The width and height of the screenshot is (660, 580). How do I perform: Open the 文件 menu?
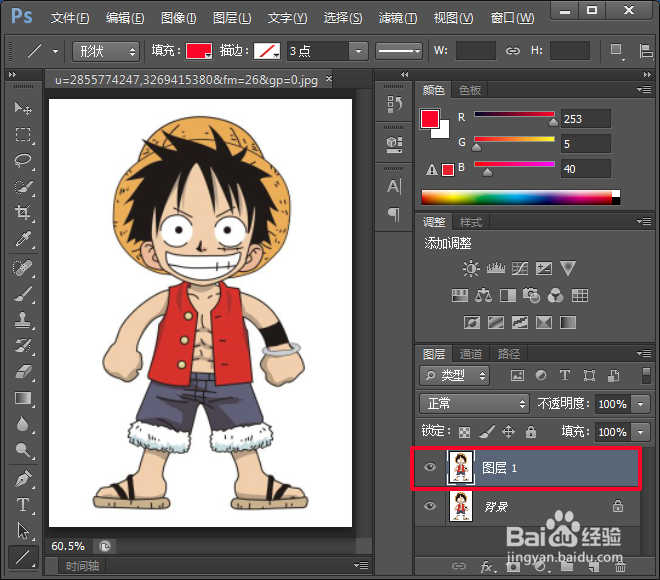(70, 18)
